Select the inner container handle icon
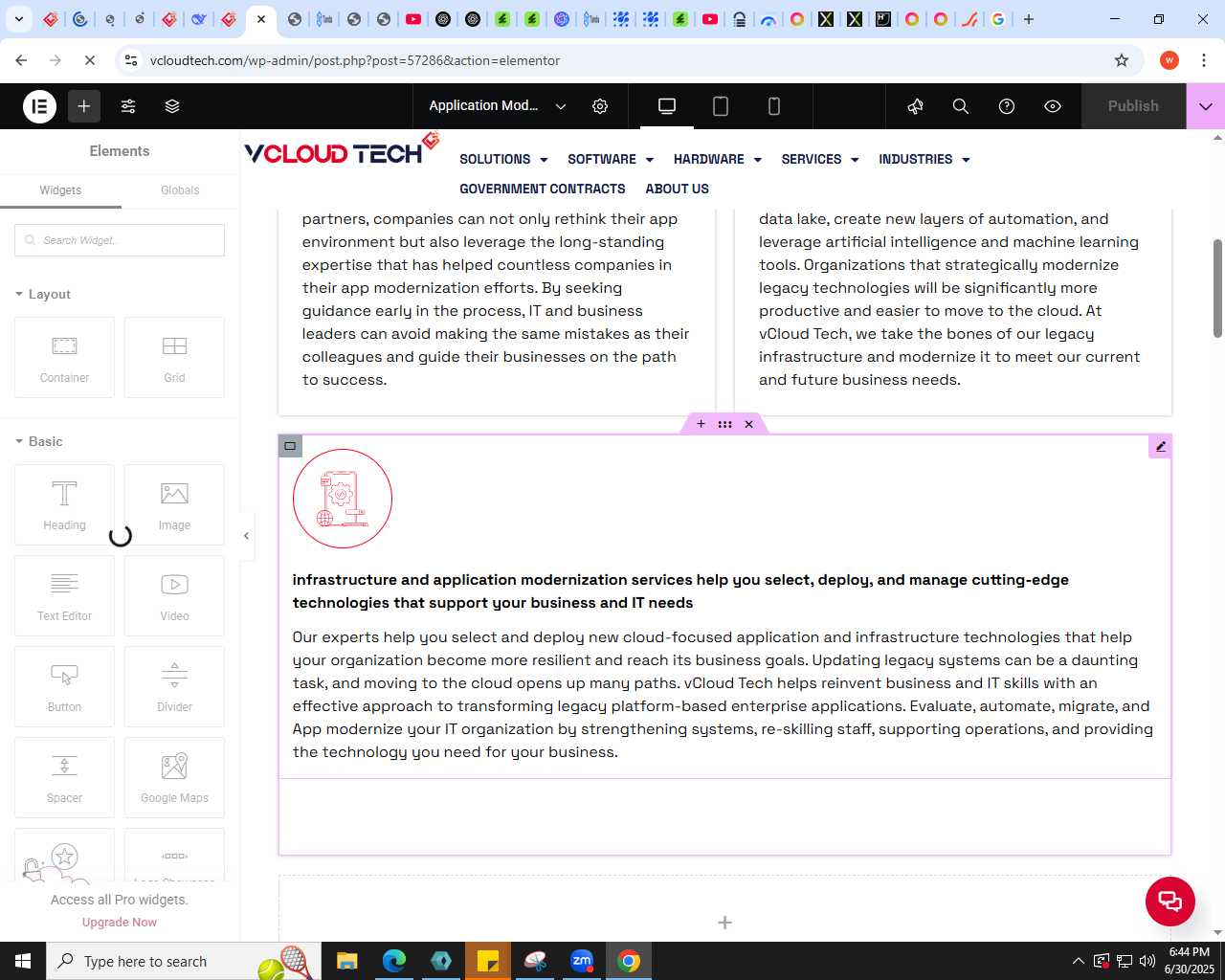The image size is (1225, 980). [x=290, y=446]
